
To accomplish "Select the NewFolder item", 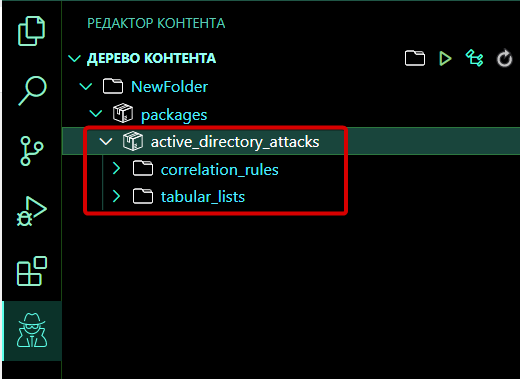I will (169, 87).
